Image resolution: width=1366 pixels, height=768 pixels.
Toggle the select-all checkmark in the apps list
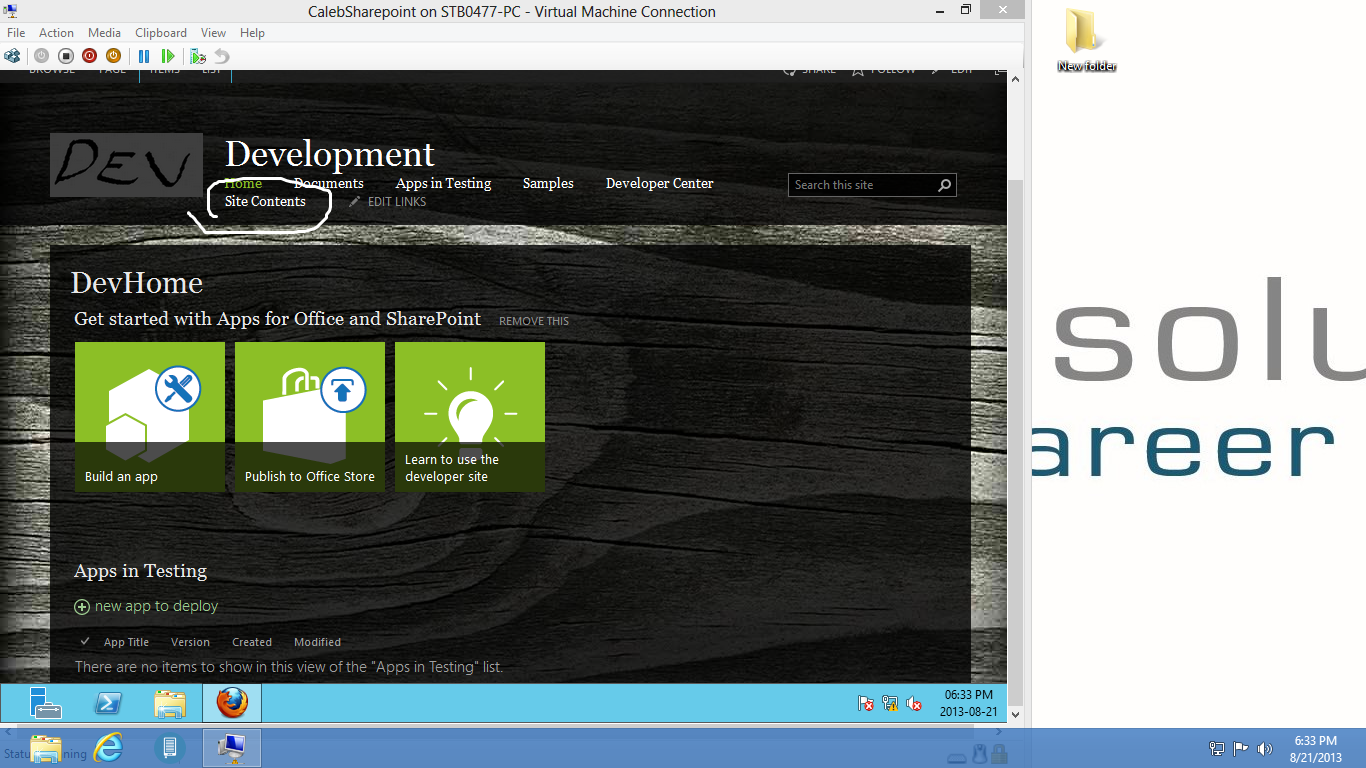[x=85, y=642]
